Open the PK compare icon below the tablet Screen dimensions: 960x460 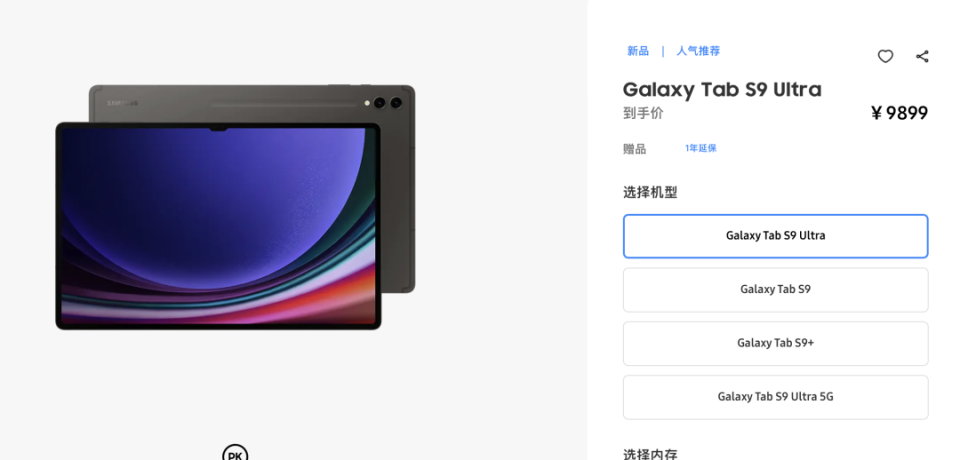pyautogui.click(x=235, y=452)
